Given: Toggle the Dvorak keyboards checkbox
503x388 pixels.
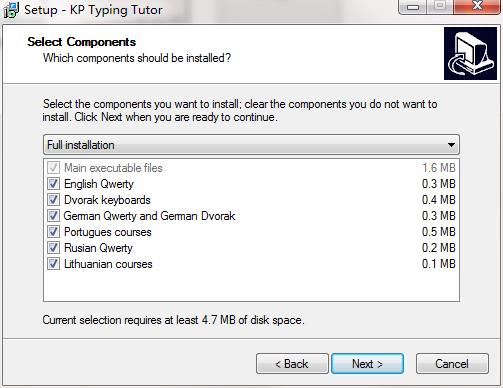Looking at the screenshot, I should click(53, 200).
